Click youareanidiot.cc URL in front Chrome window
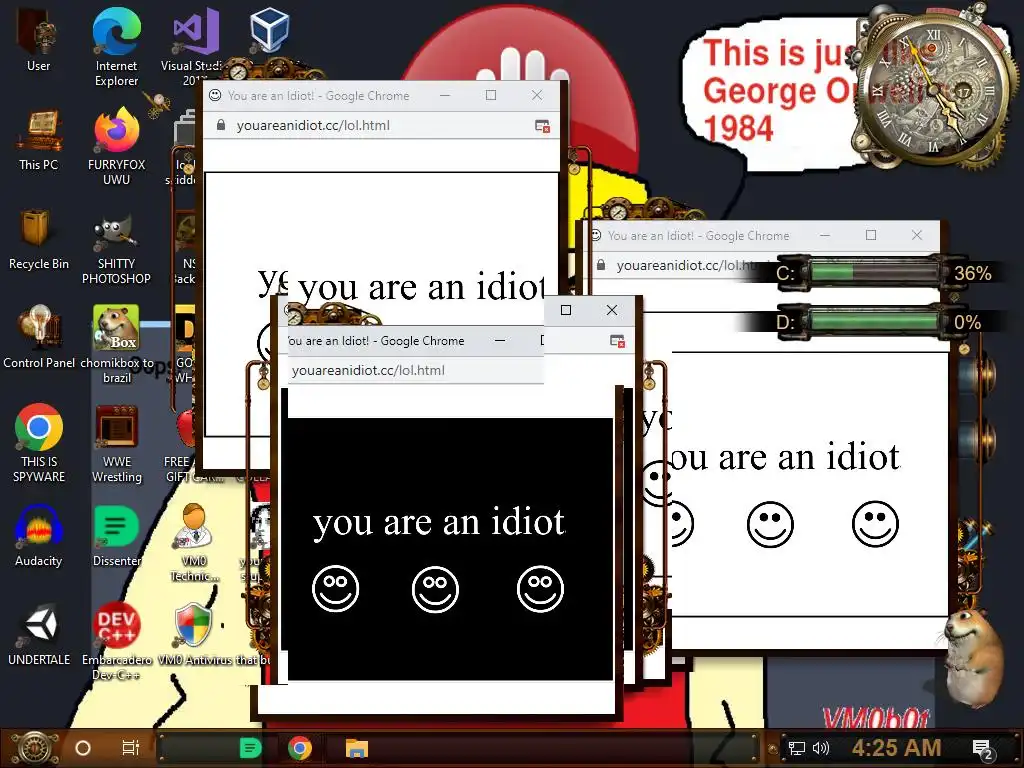 coord(368,370)
